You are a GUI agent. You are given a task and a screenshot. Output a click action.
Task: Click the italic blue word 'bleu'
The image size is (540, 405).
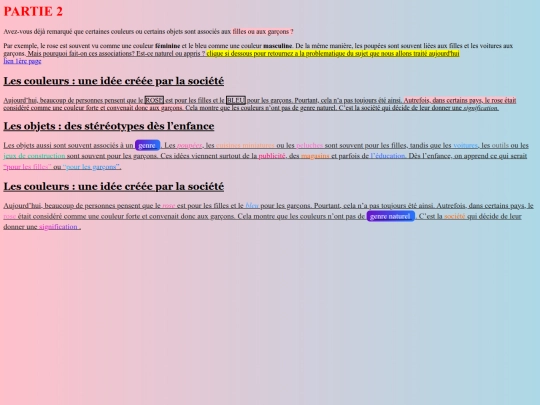(x=252, y=206)
